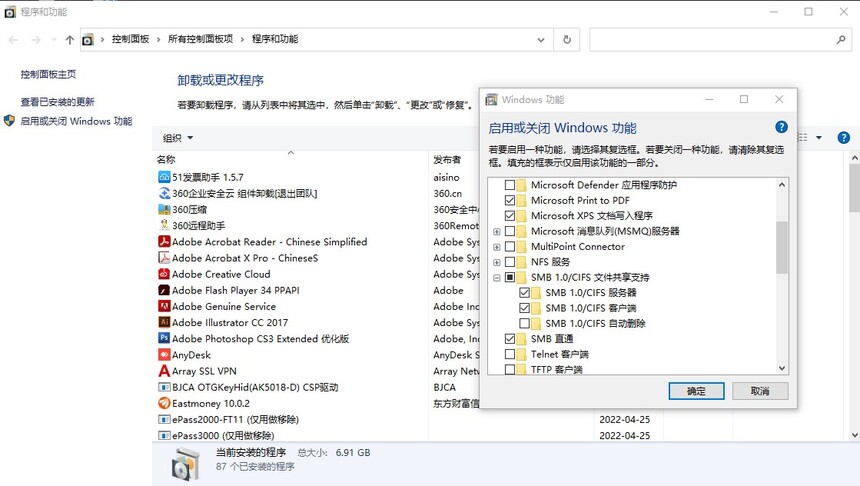The height and width of the screenshot is (486, 860).
Task: Open the view options dropdown arrow
Action: click(x=819, y=138)
